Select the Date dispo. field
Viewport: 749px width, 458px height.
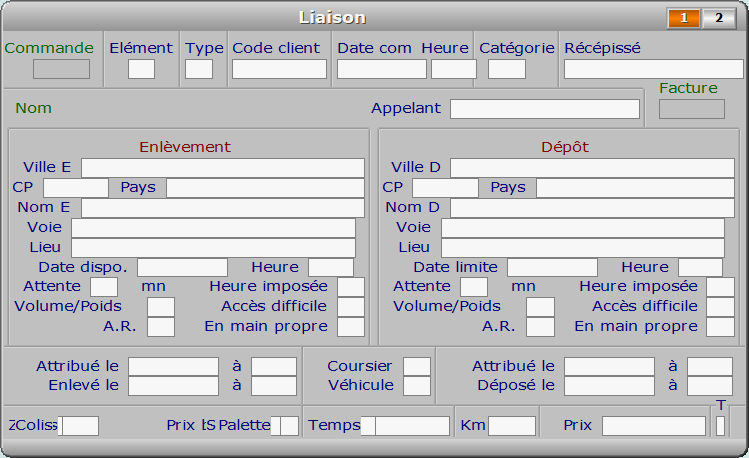(x=182, y=267)
